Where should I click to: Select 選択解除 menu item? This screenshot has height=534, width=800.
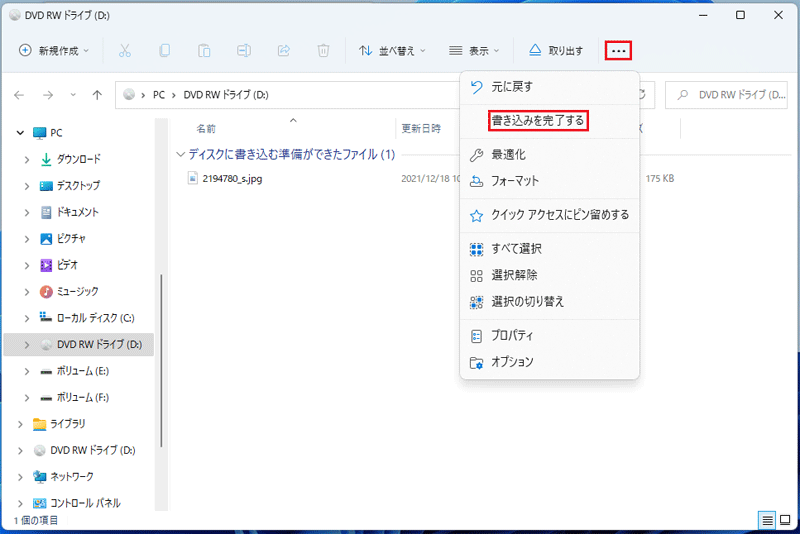(x=549, y=275)
